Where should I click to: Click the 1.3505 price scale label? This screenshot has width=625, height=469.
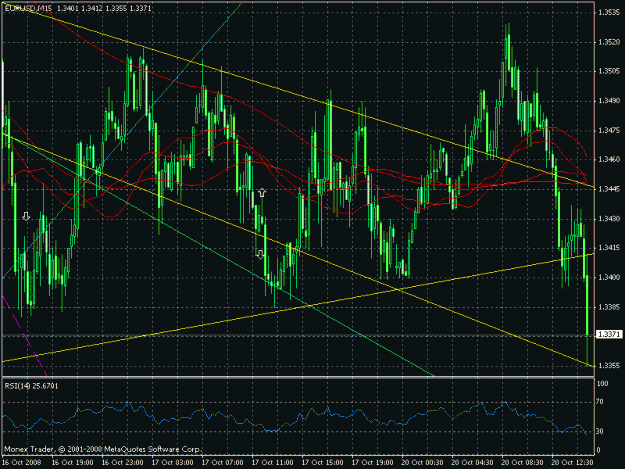pos(609,71)
